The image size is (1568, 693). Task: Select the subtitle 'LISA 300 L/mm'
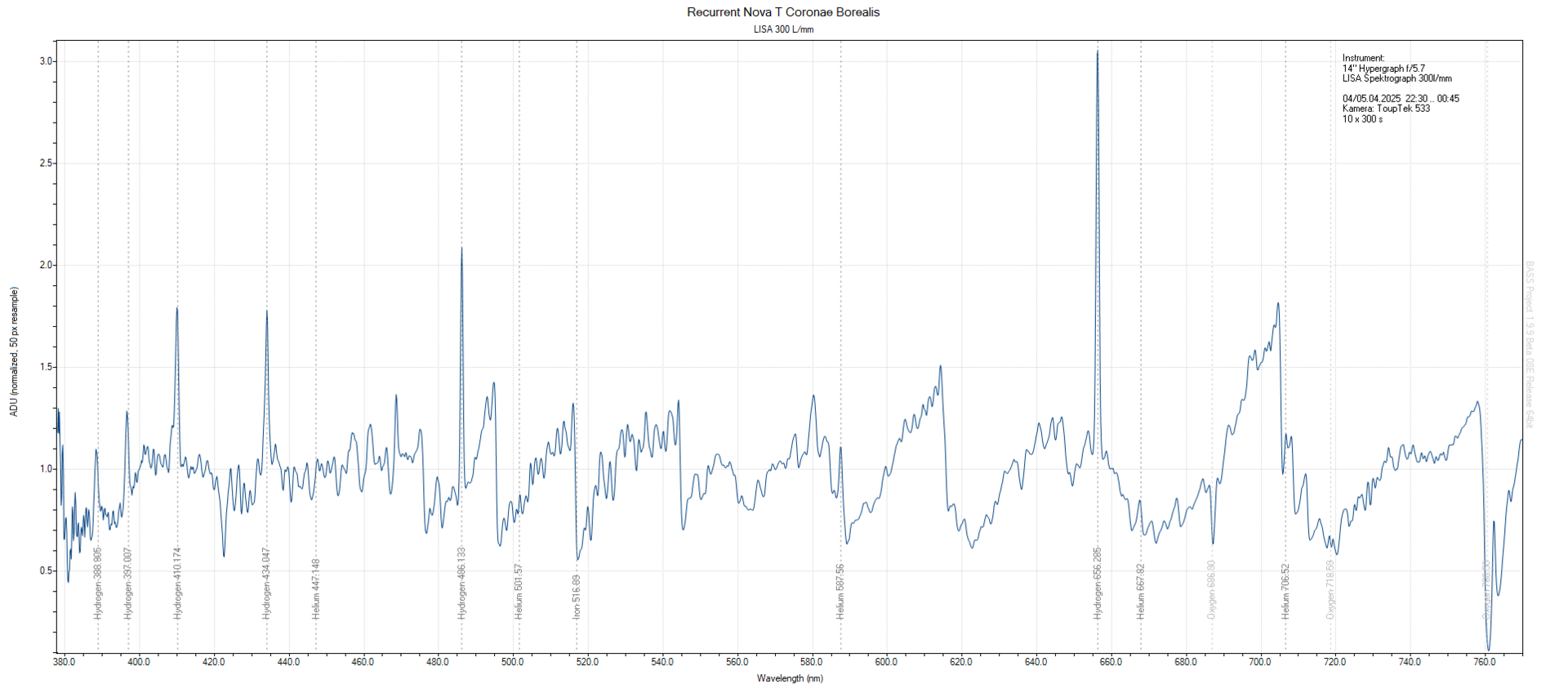783,29
